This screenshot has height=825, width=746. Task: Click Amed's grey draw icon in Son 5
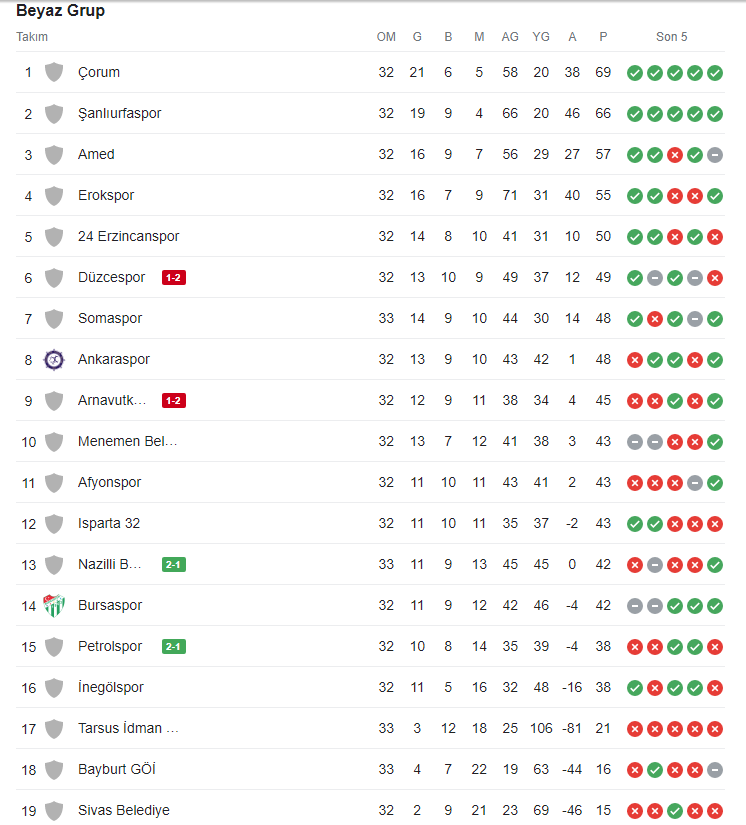[715, 155]
